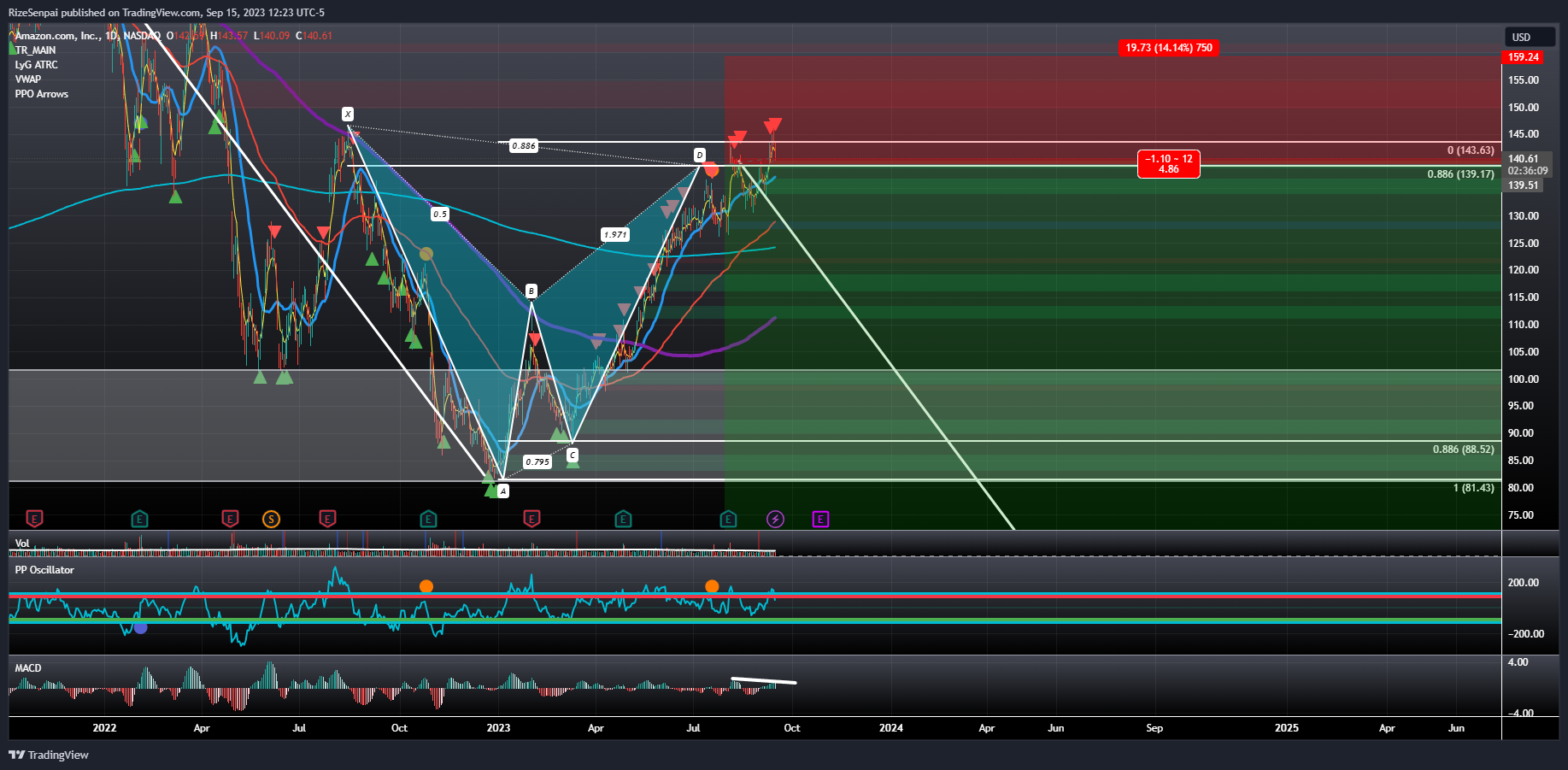1568x770 pixels.
Task: Select the PPO Arrows indicator legend
Action: 41,94
